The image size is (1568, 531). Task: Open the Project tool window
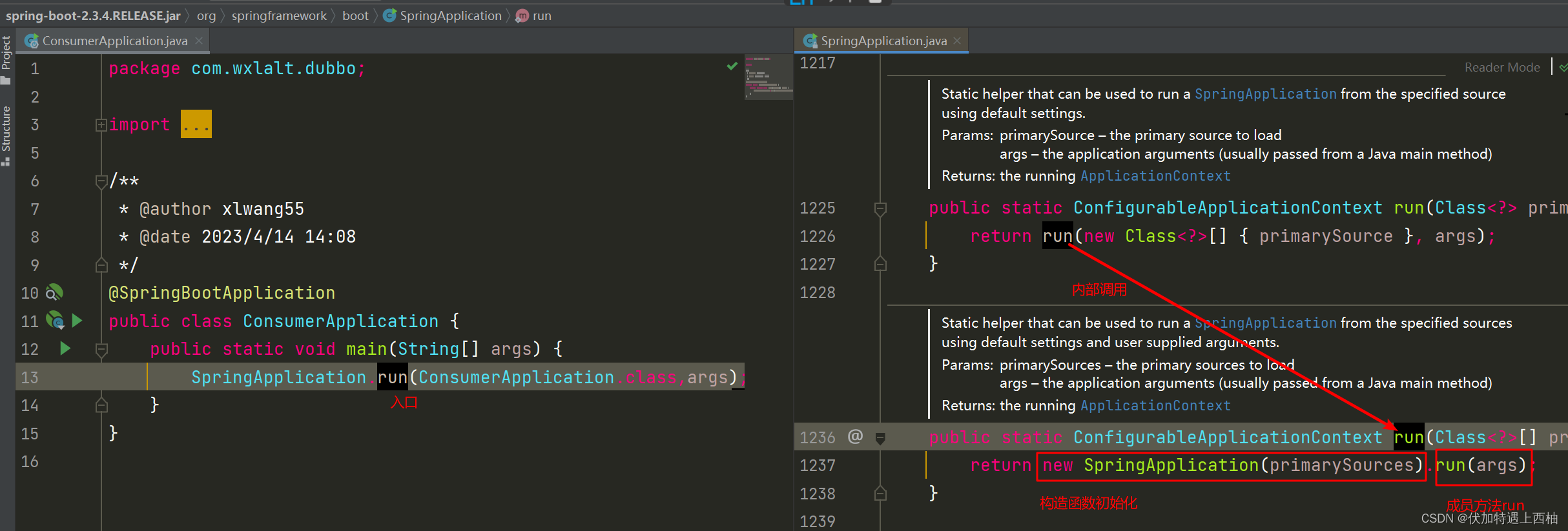click(6, 59)
